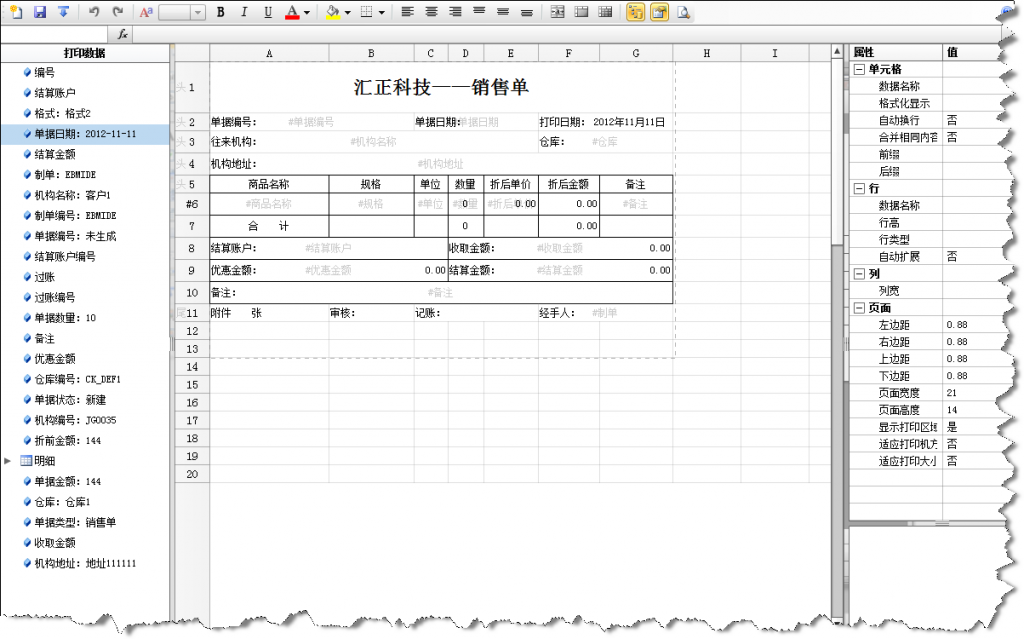Select row header 12
1024x639 pixels.
coord(192,331)
